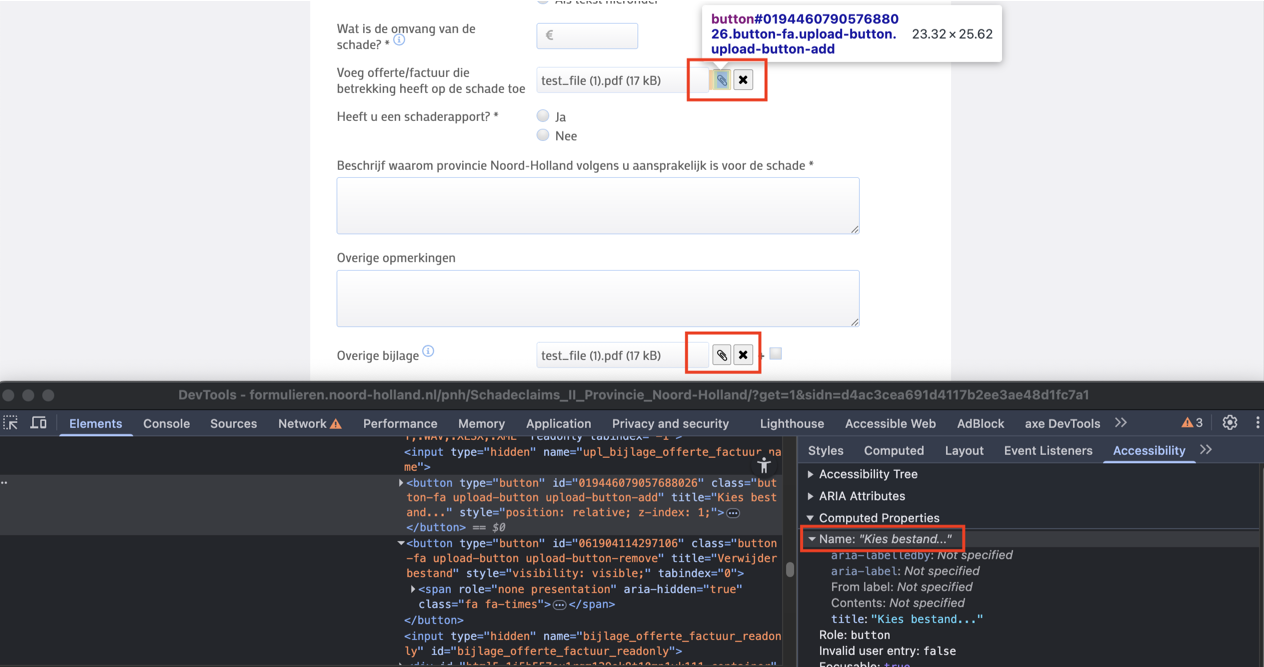The height and width of the screenshot is (667, 1264).
Task: Remove the offerte/factuur file with X button
Action: coord(743,80)
